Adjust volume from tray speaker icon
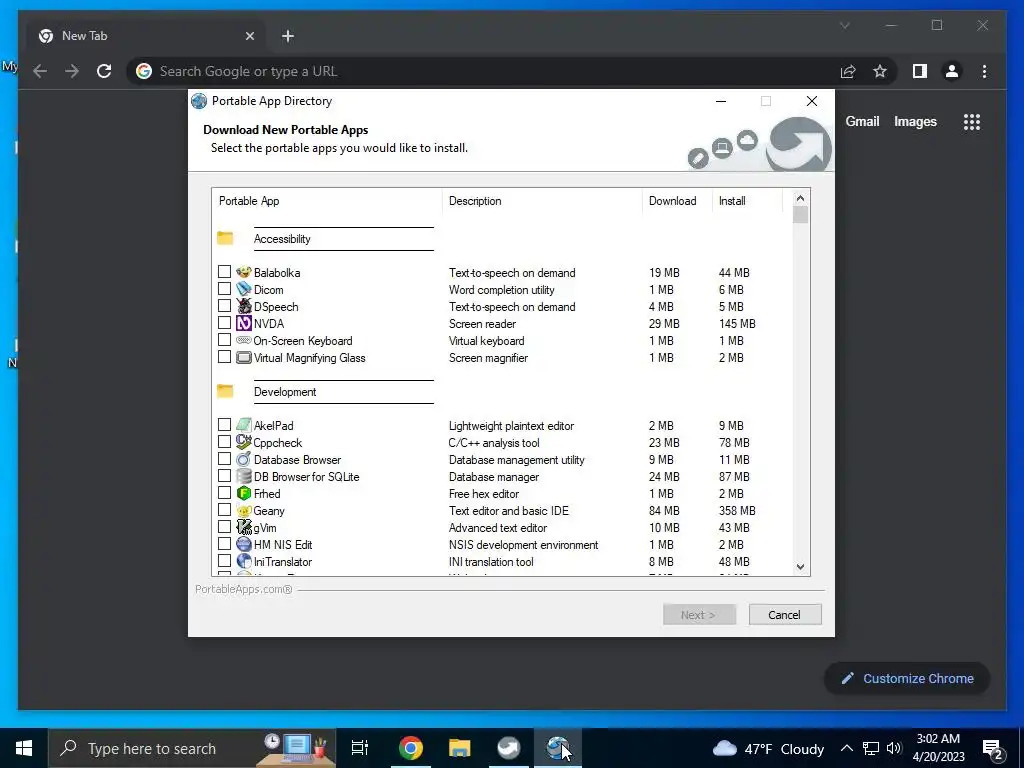1024x768 pixels. tap(894, 748)
